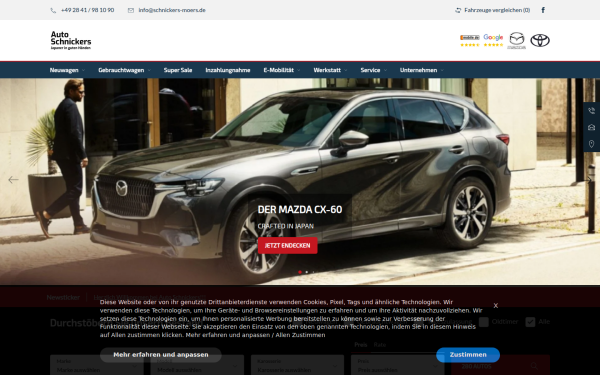
Task: Expand the Unternehmen menu
Action: [x=422, y=70]
